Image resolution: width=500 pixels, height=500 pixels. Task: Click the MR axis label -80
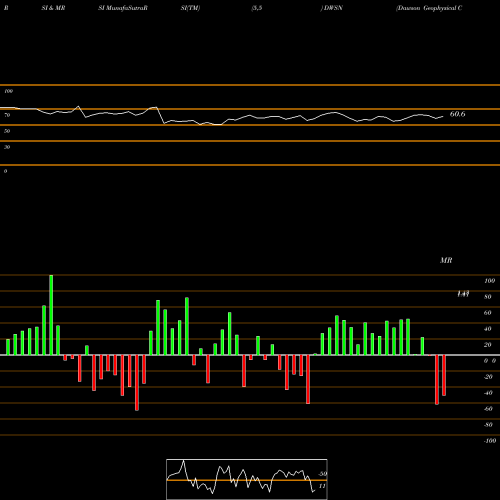pyautogui.click(x=488, y=425)
